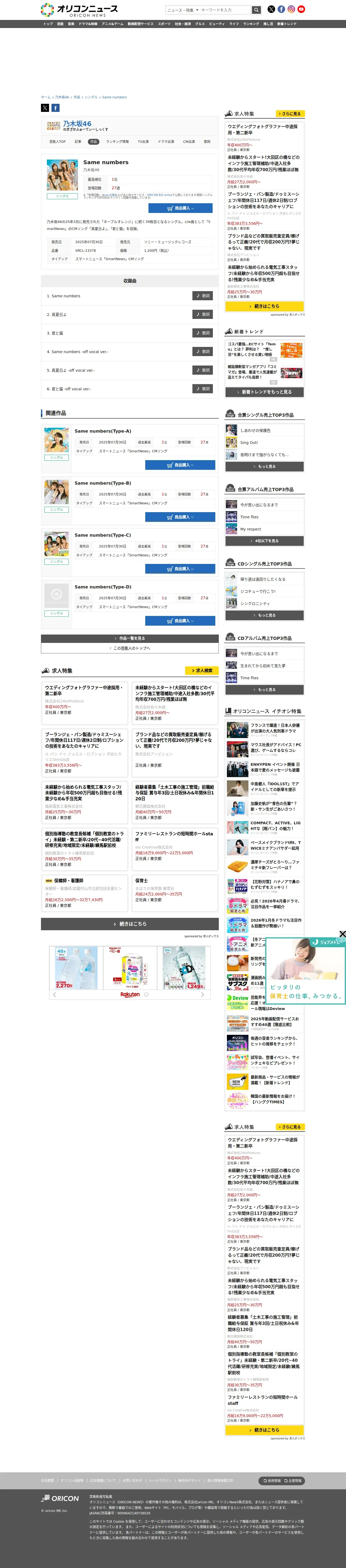
Task: Select the 芸能人TOP tab
Action: point(58,141)
